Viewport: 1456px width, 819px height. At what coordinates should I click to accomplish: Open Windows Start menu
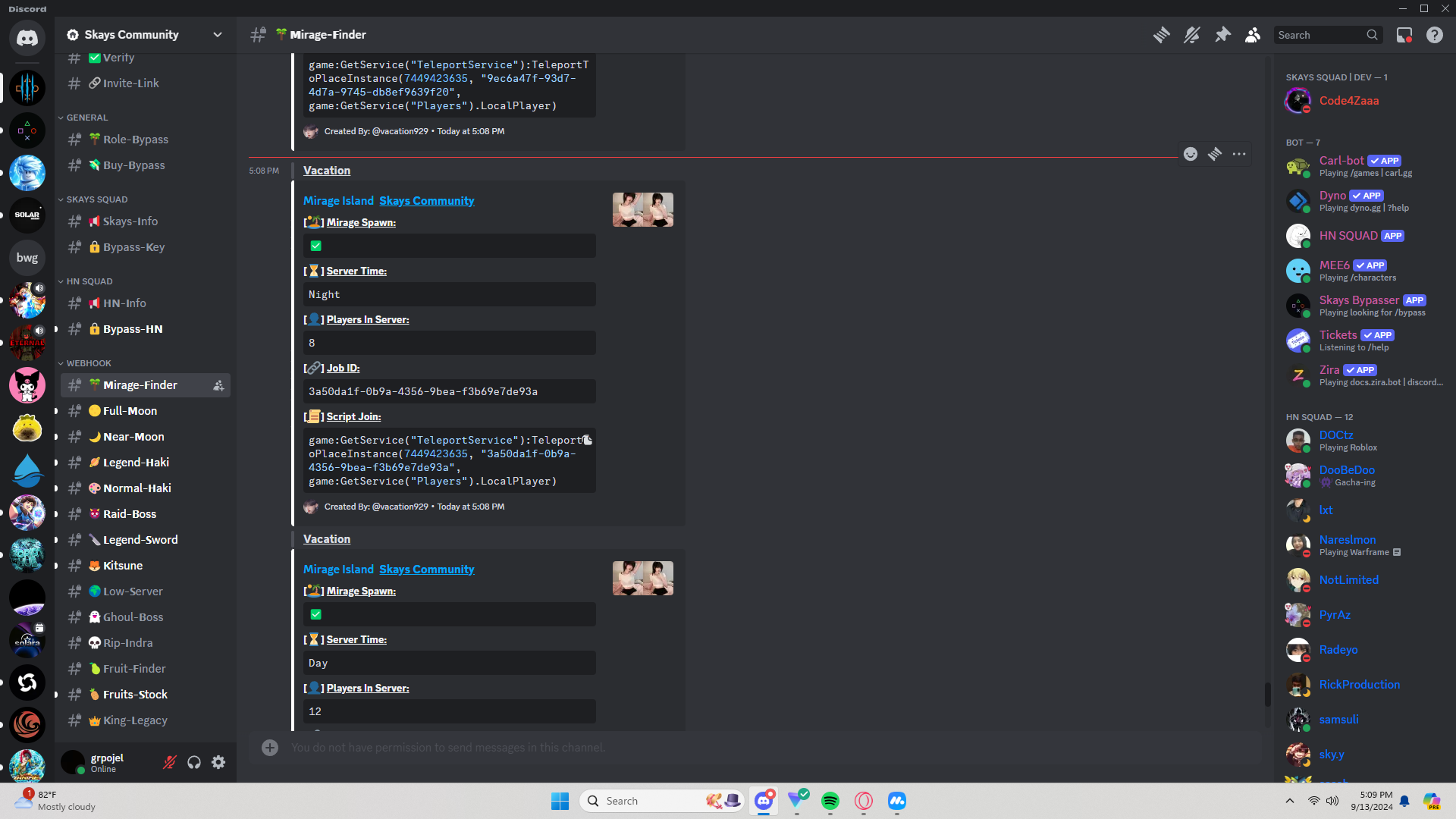point(560,801)
